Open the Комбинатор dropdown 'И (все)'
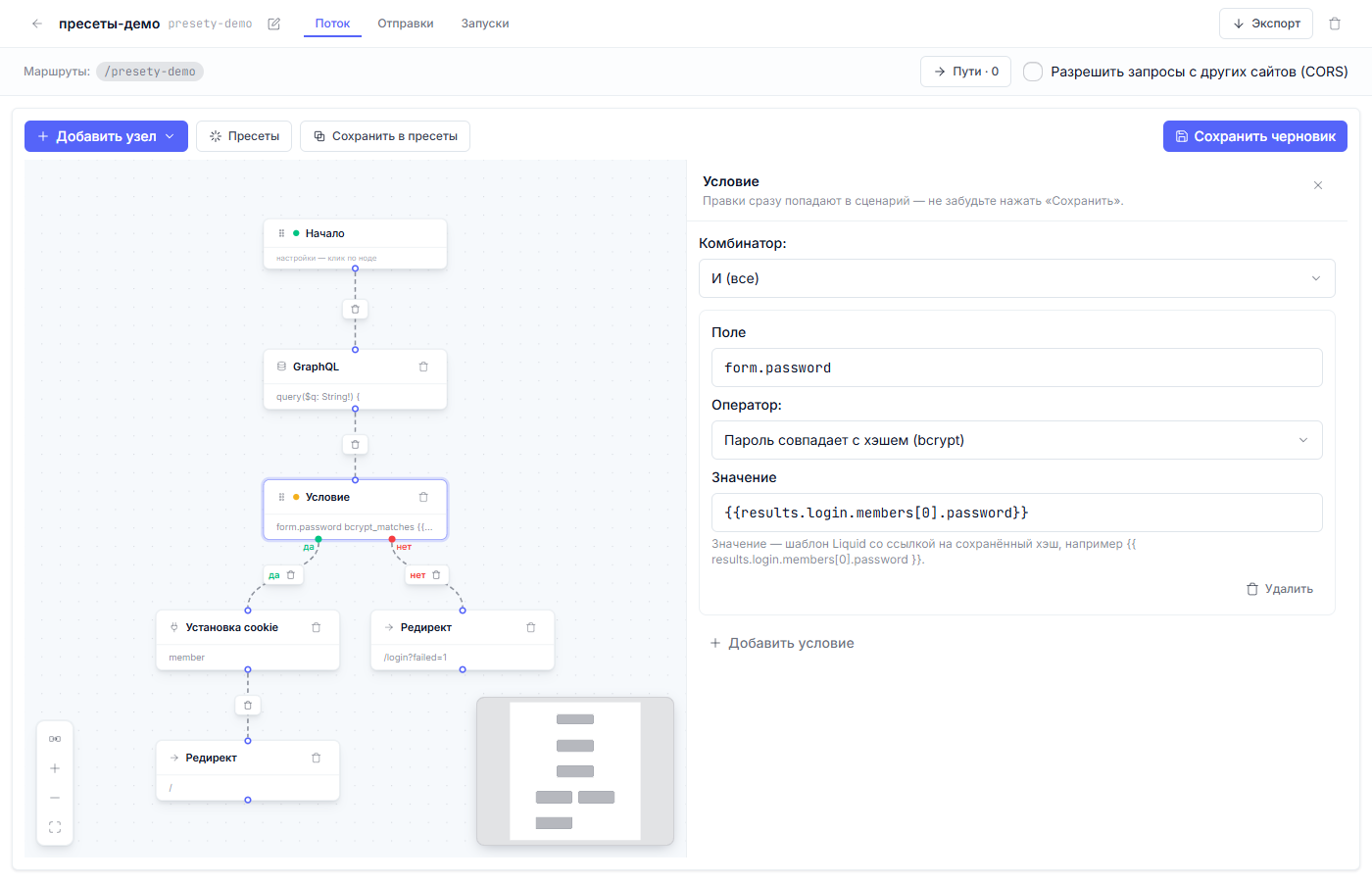Viewport: 1372px width, 882px height. (x=1016, y=278)
